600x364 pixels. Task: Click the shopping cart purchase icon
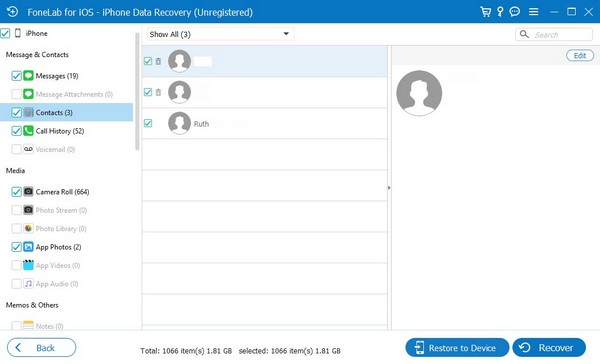point(486,12)
